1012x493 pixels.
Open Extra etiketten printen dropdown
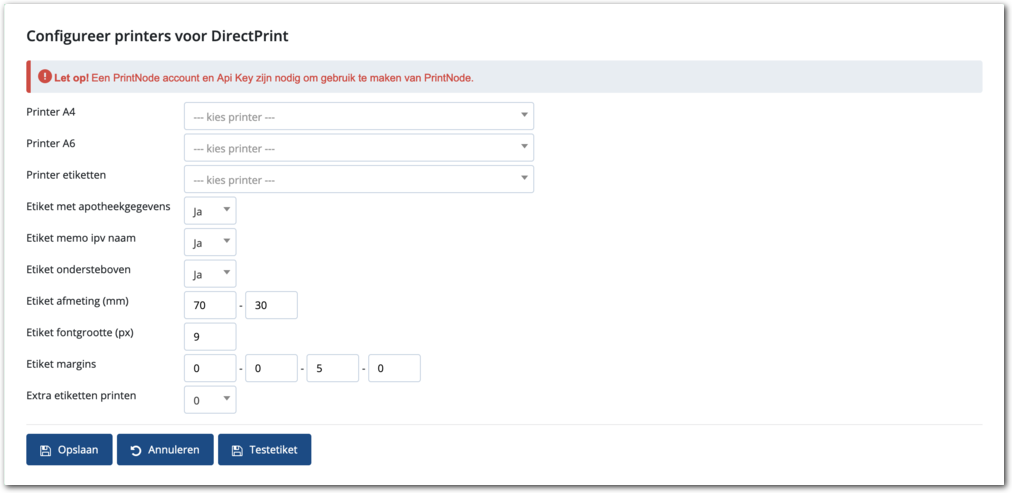coord(210,400)
